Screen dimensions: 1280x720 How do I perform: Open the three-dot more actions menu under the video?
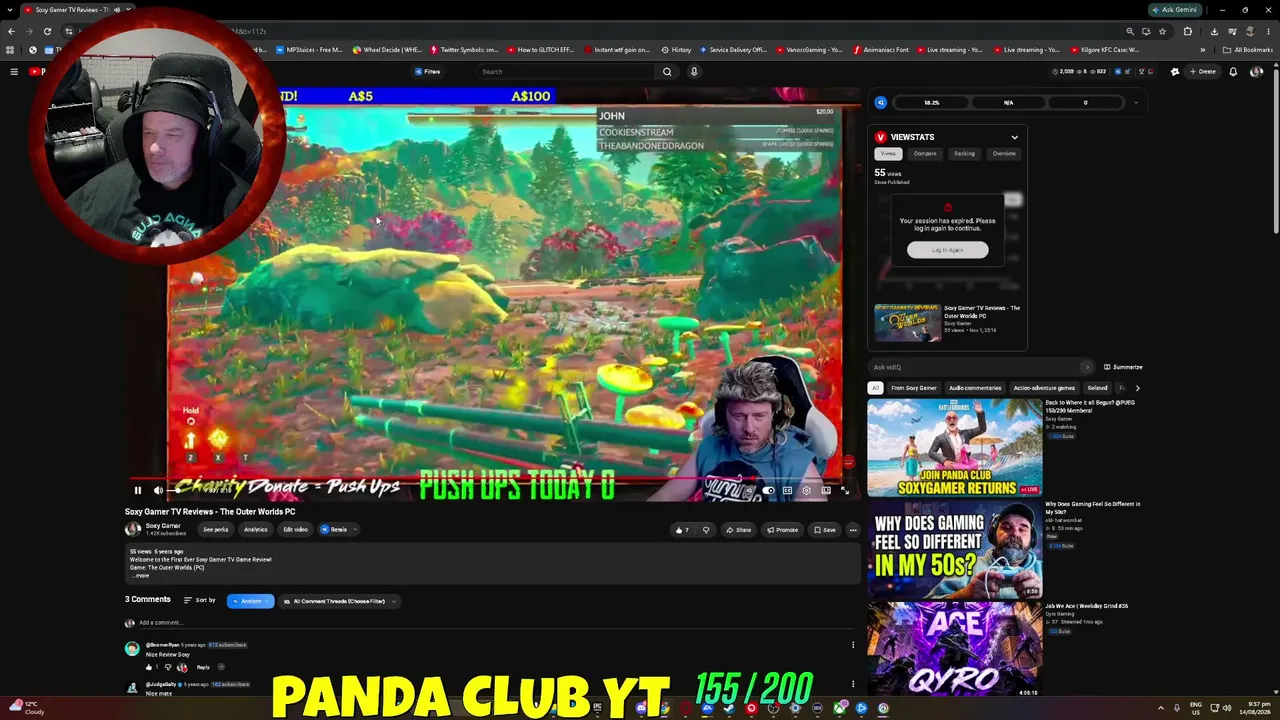click(x=853, y=530)
